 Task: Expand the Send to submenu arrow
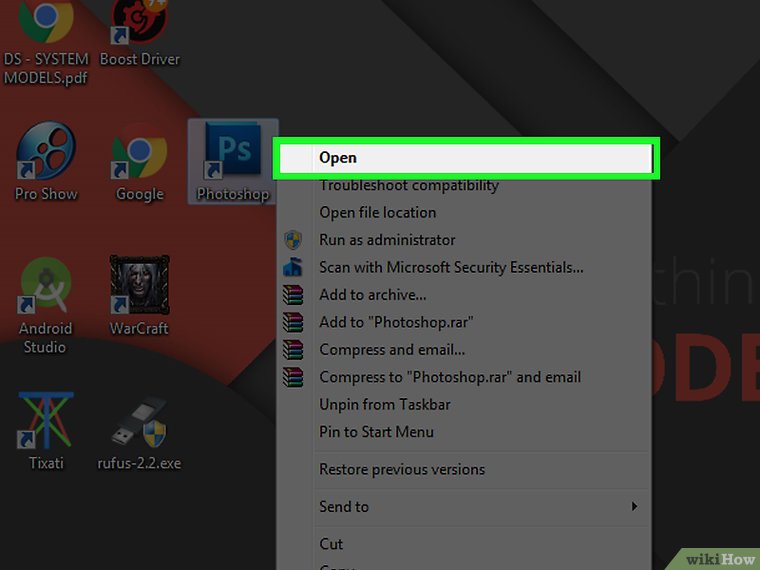pos(634,507)
